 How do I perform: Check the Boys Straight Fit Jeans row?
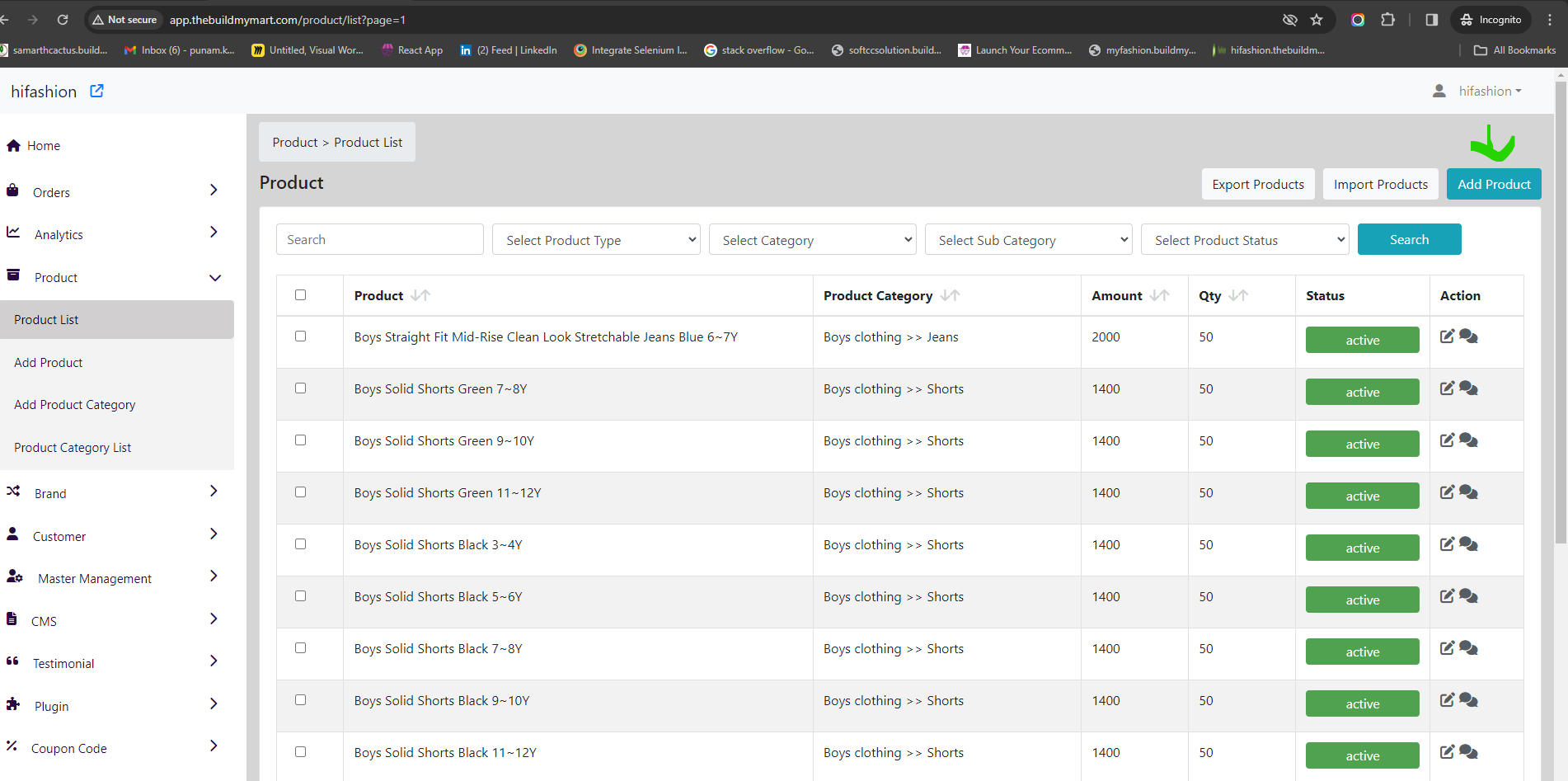pos(301,336)
